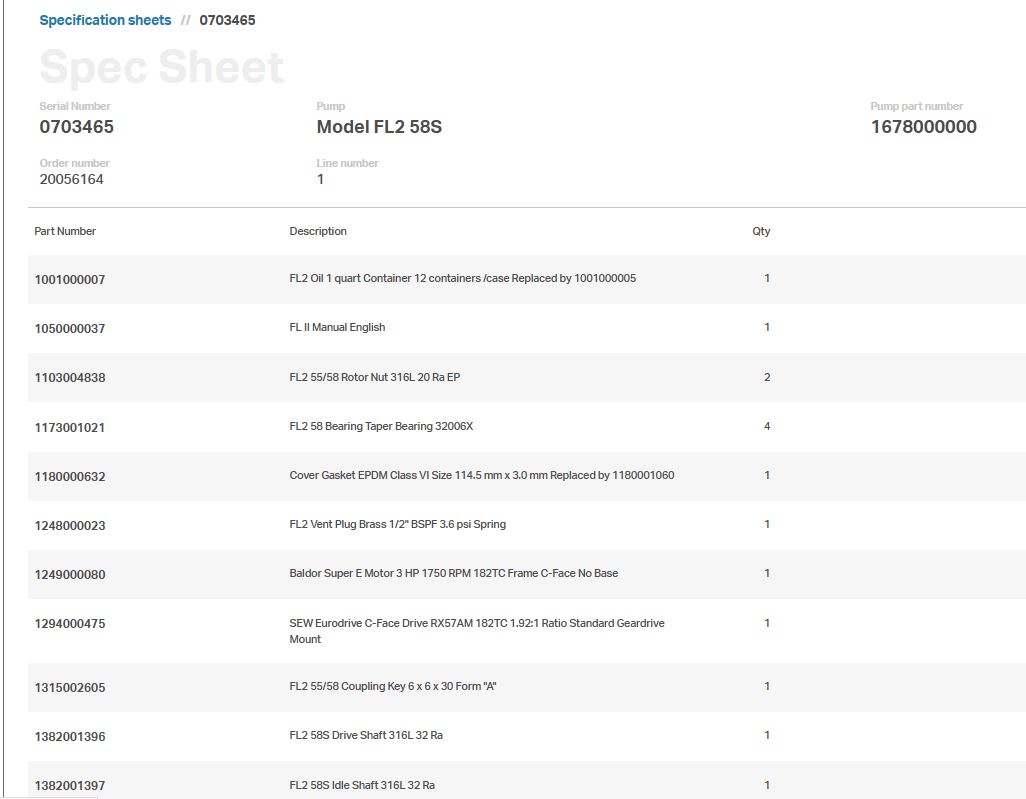Click the pump part number 1678000000
The image size is (1026, 799).
pos(923,127)
